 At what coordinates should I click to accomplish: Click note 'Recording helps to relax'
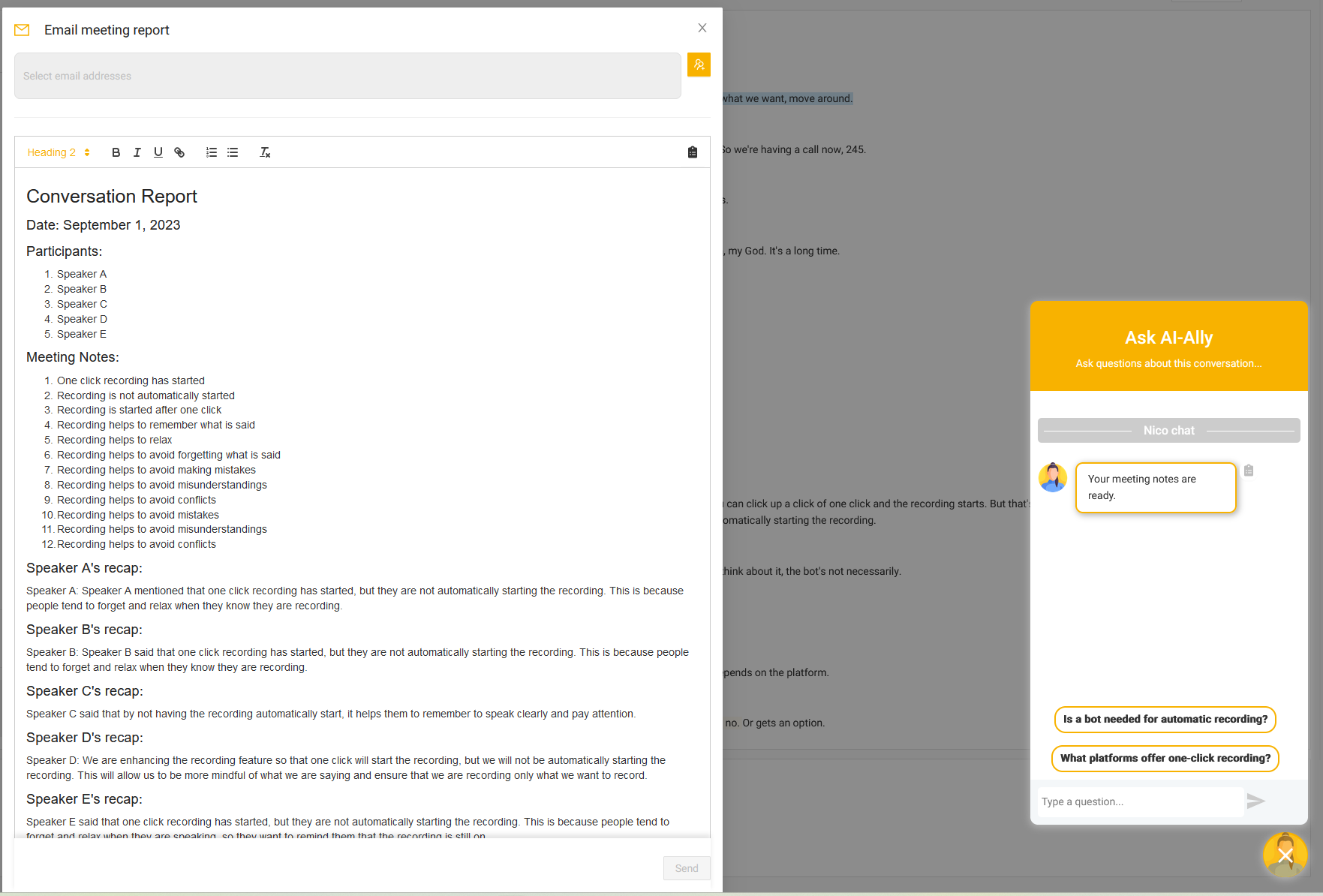[115, 440]
